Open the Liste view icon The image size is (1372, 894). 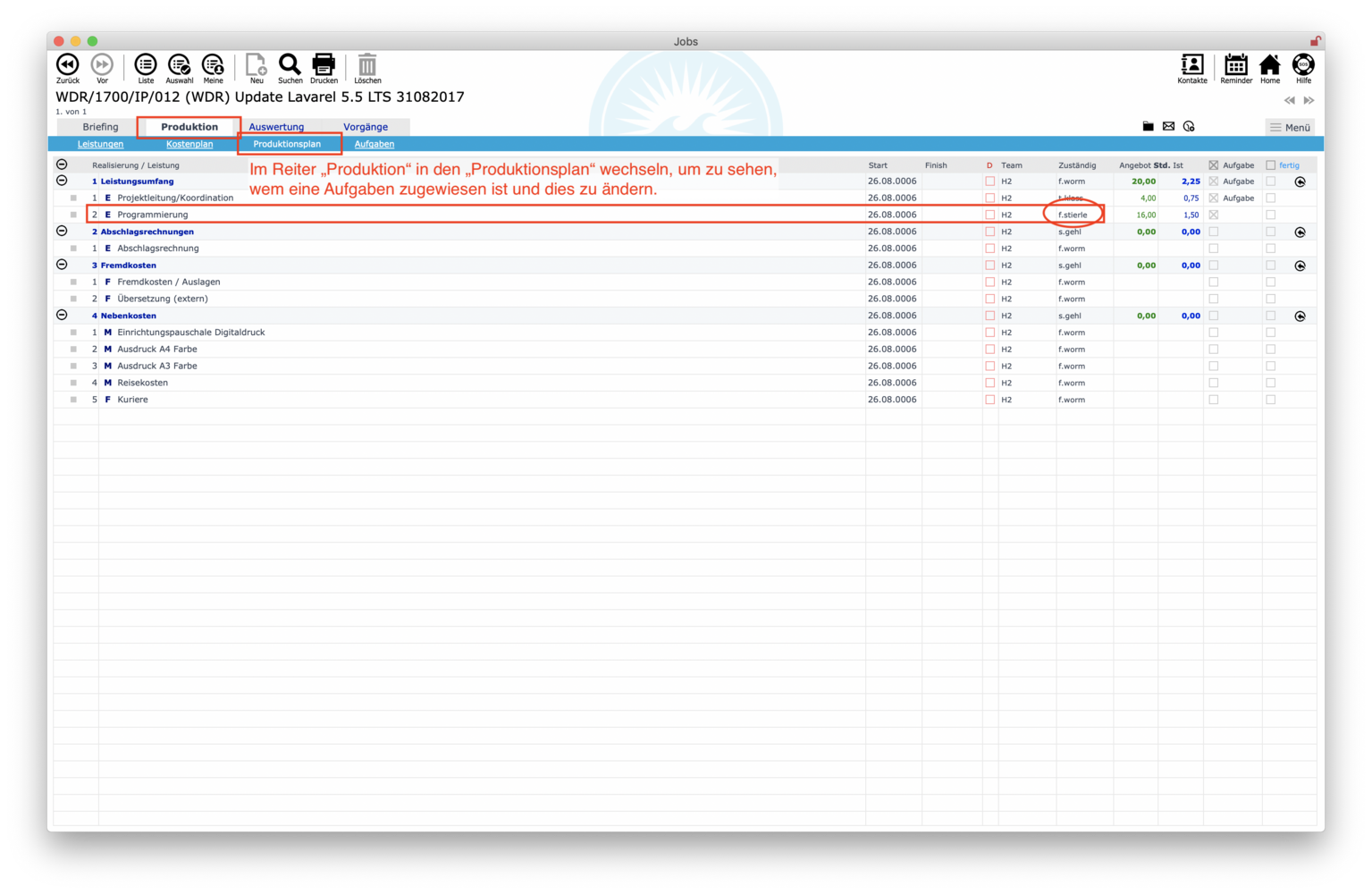pos(145,65)
